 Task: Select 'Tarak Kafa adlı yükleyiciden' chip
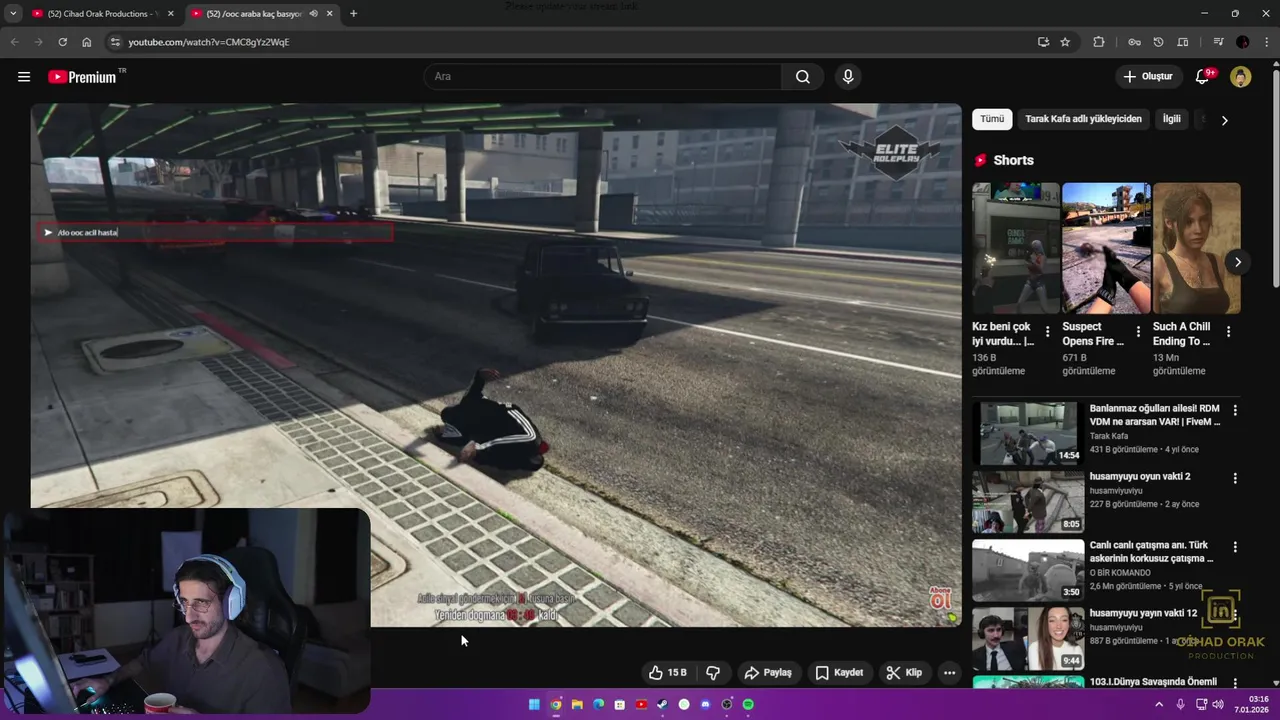1083,119
